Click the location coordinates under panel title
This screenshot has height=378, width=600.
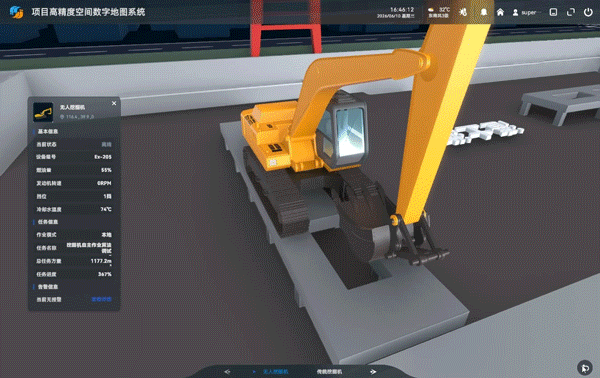click(77, 117)
